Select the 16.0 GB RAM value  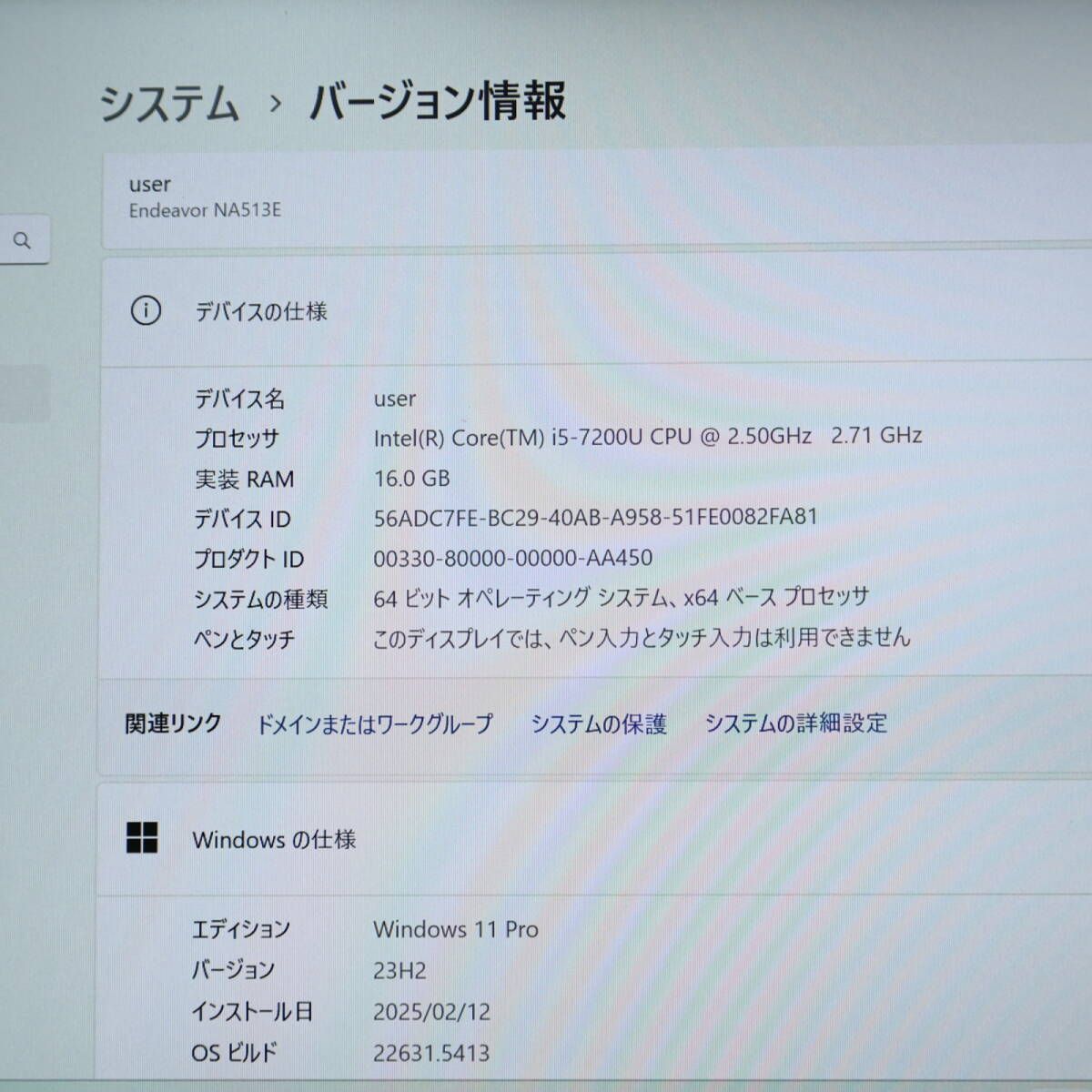[x=412, y=478]
